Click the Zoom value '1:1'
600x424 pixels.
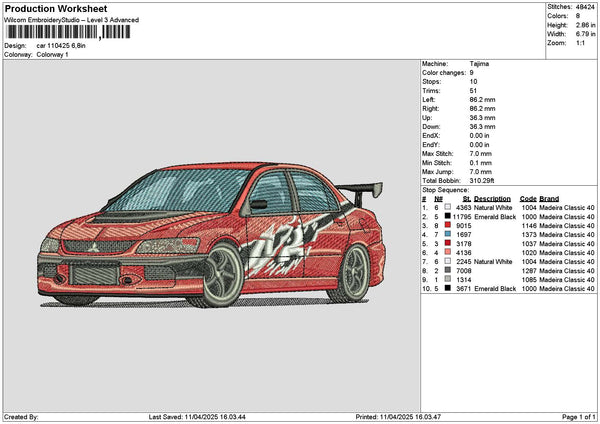click(x=580, y=43)
